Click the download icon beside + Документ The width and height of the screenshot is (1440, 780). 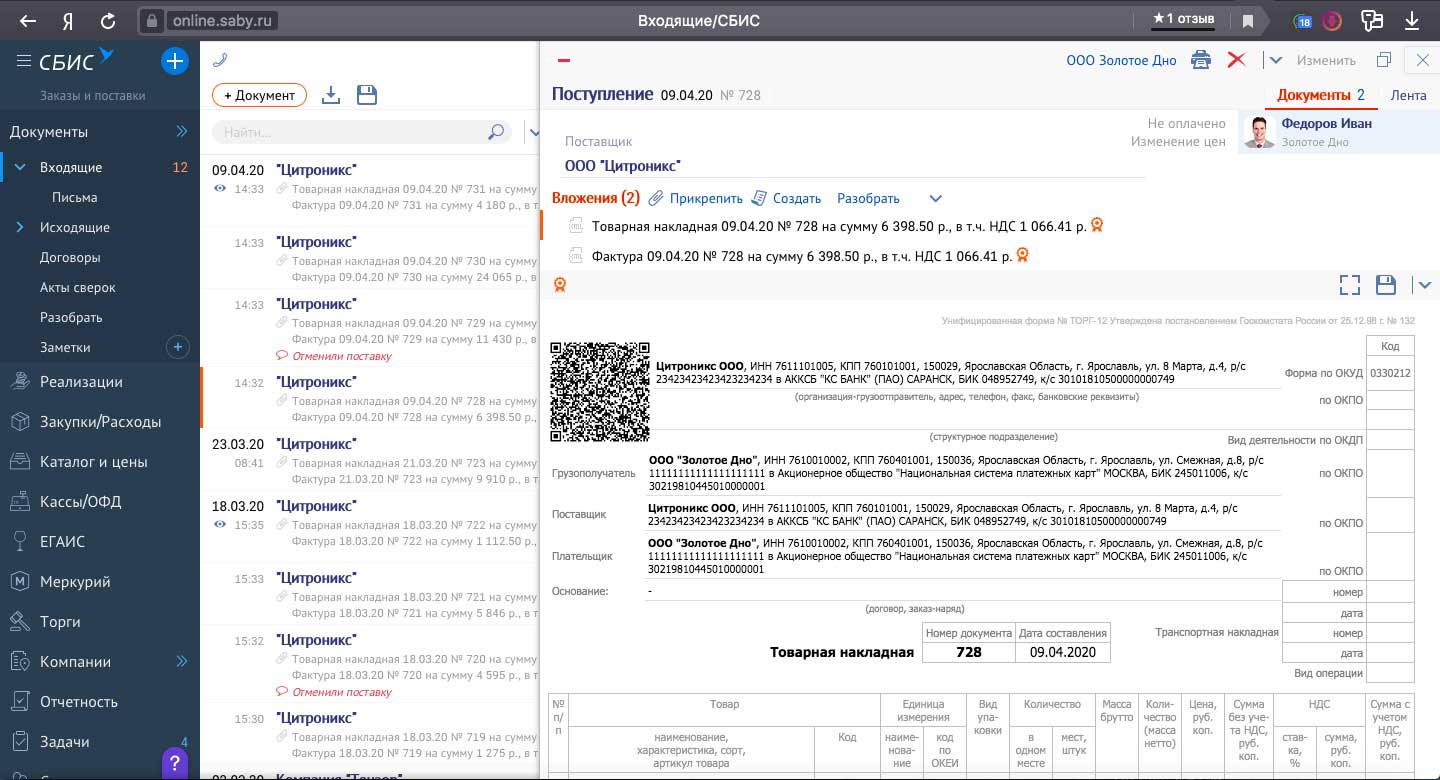click(332, 95)
